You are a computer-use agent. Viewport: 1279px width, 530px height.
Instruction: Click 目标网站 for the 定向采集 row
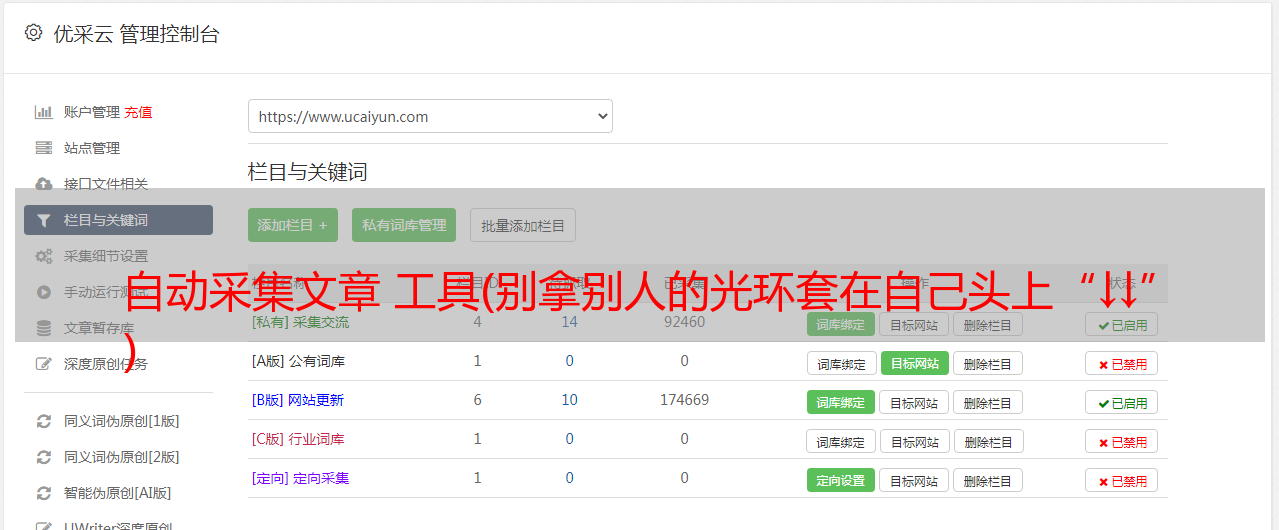(x=914, y=480)
